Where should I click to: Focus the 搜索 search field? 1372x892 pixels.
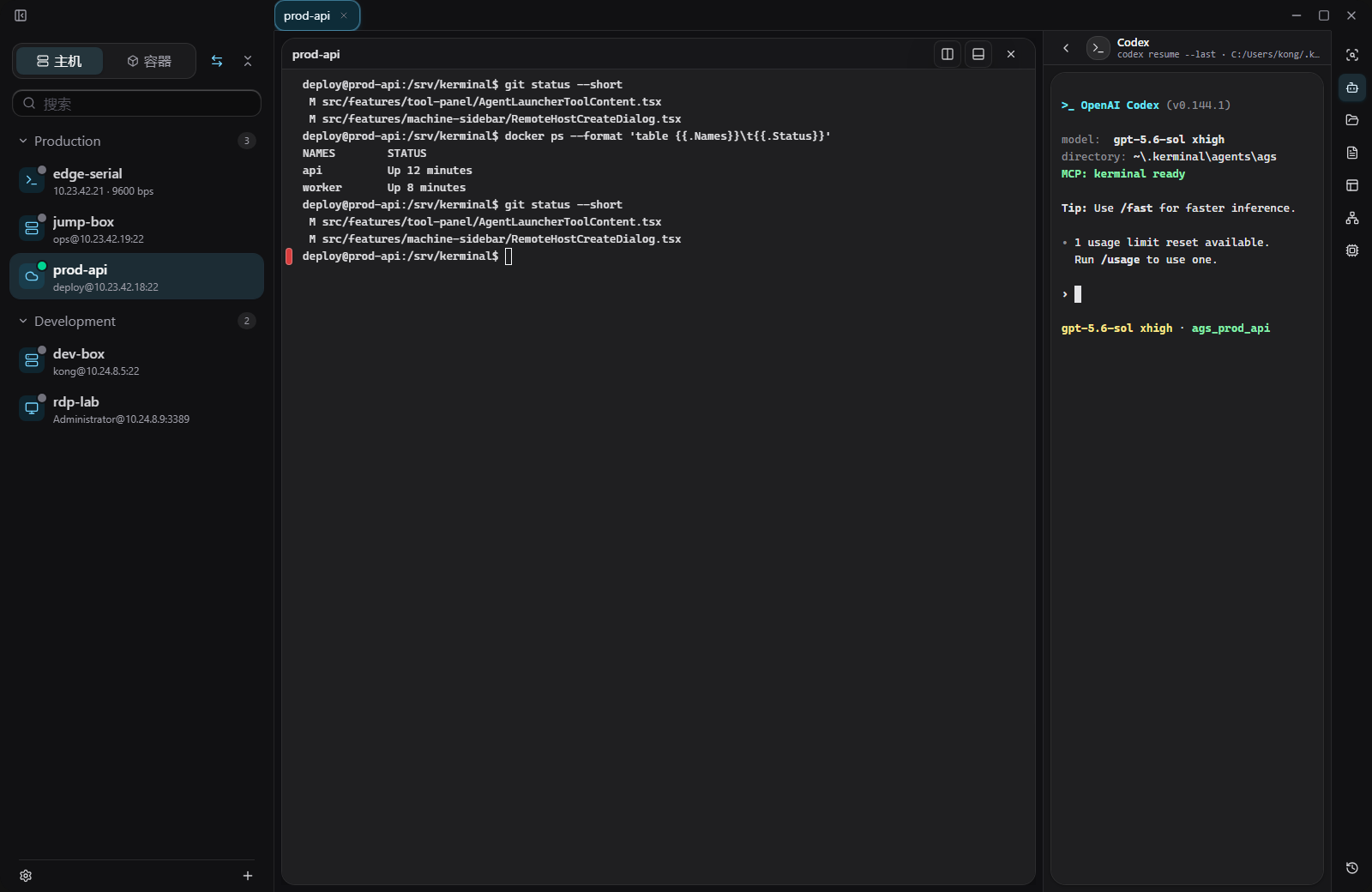coord(137,104)
